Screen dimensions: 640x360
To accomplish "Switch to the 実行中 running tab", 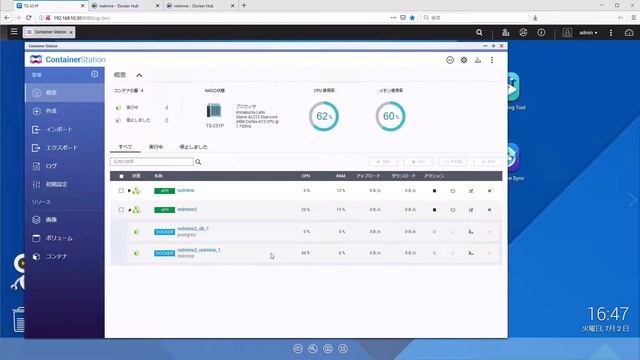I will click(x=156, y=147).
